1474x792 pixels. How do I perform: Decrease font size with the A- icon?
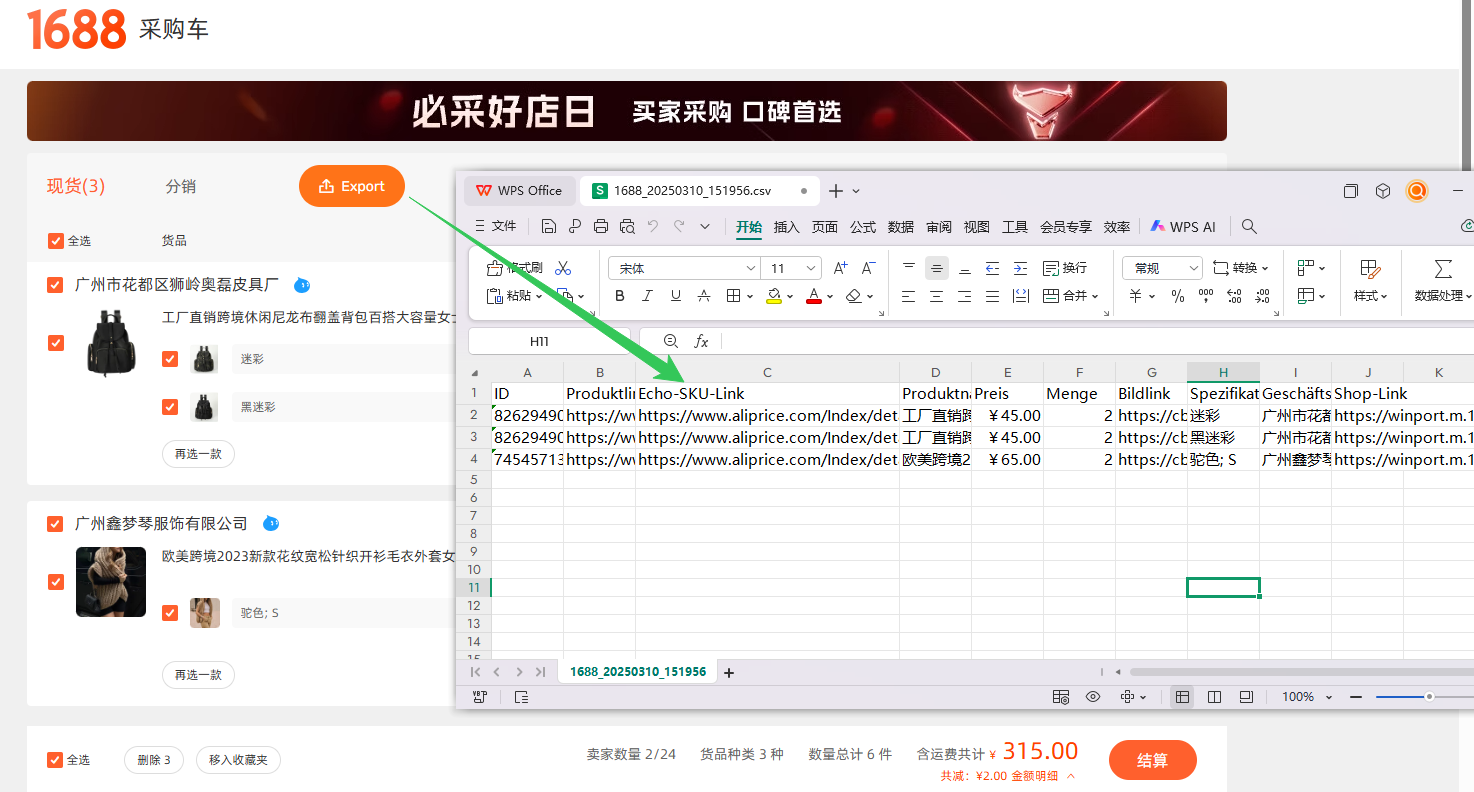click(x=868, y=268)
